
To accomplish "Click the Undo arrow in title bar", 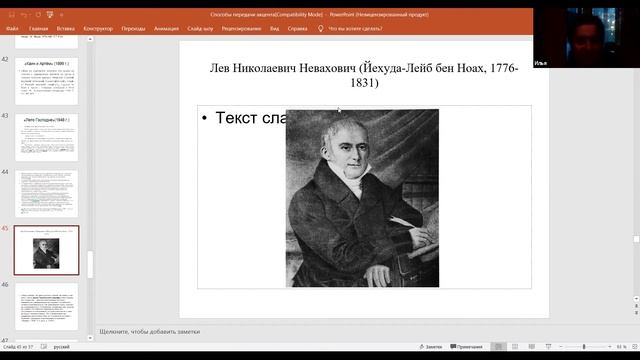I will 24,15.
